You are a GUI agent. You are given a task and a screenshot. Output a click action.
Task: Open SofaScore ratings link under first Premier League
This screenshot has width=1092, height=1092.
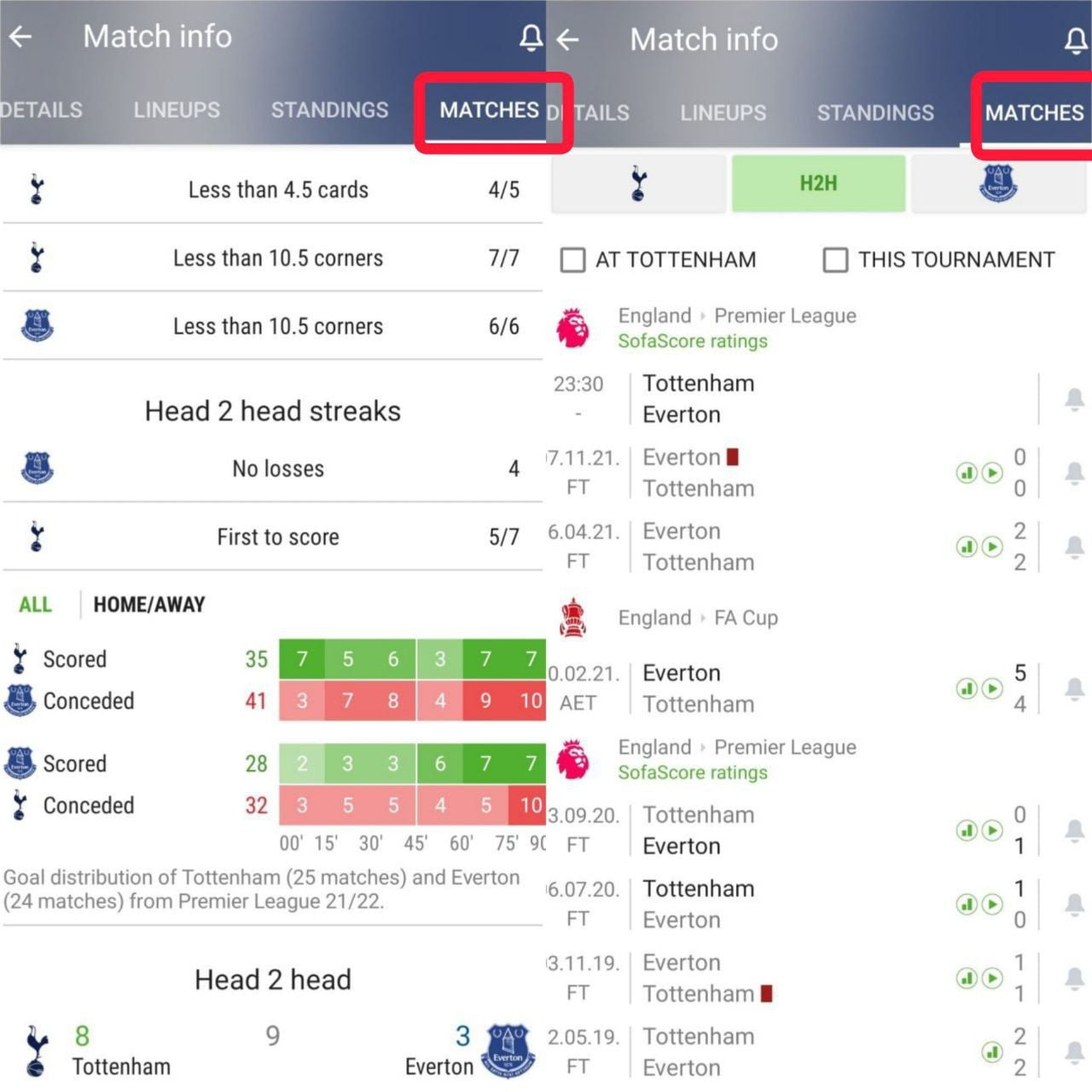pyautogui.click(x=693, y=341)
